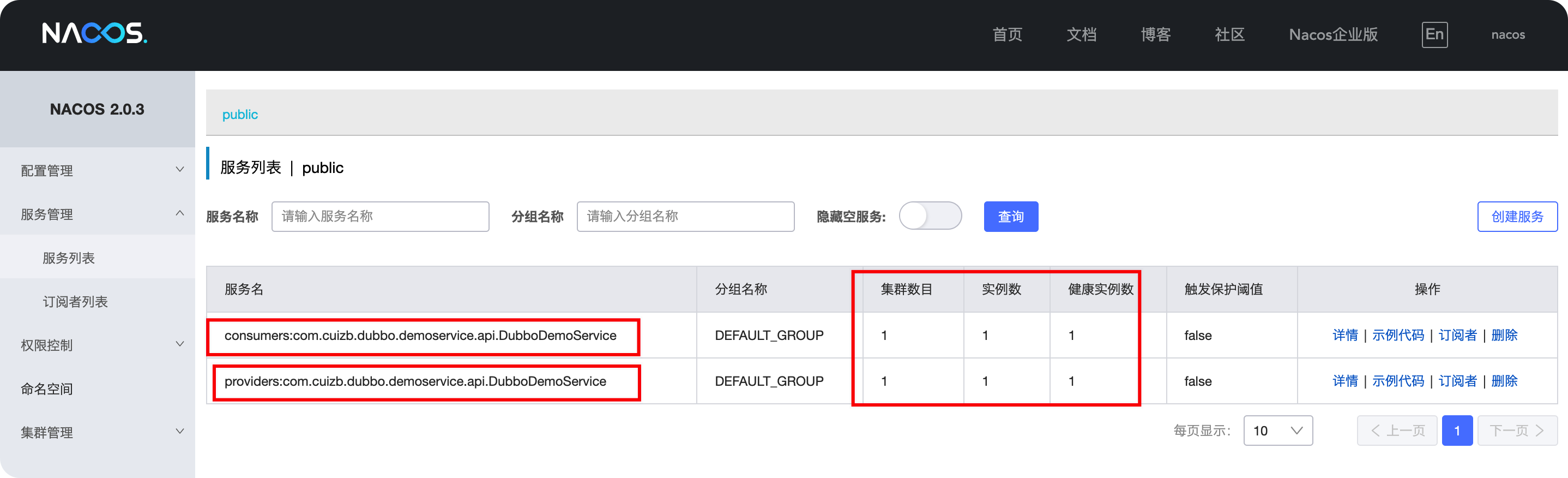Click the providers:com.cuizb.dubbo service name

coord(415,381)
